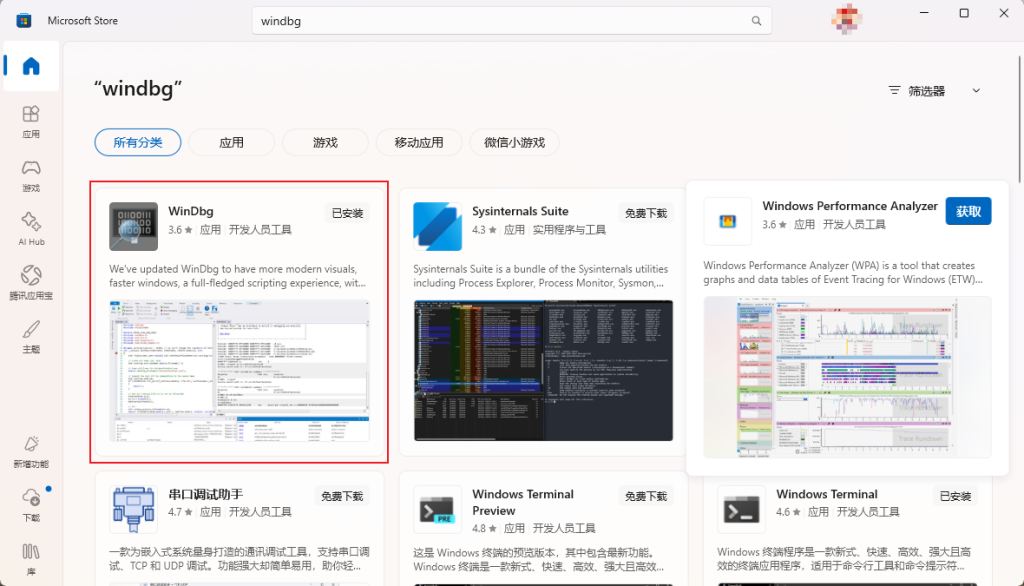Click the search magnifier icon
This screenshot has height=586, width=1024.
[757, 21]
